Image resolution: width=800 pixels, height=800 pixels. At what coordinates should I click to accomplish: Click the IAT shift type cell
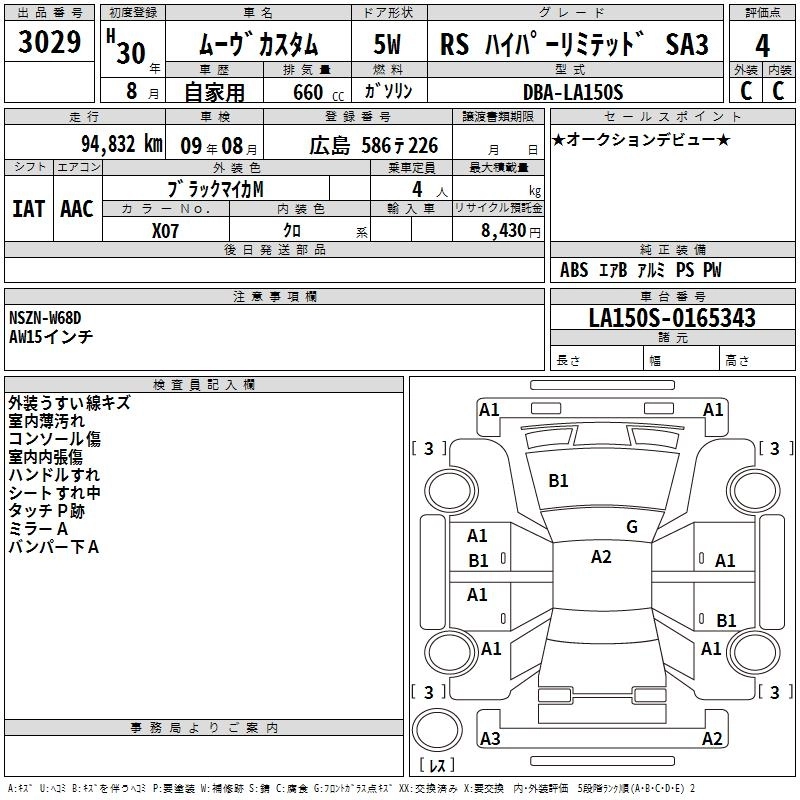(28, 208)
